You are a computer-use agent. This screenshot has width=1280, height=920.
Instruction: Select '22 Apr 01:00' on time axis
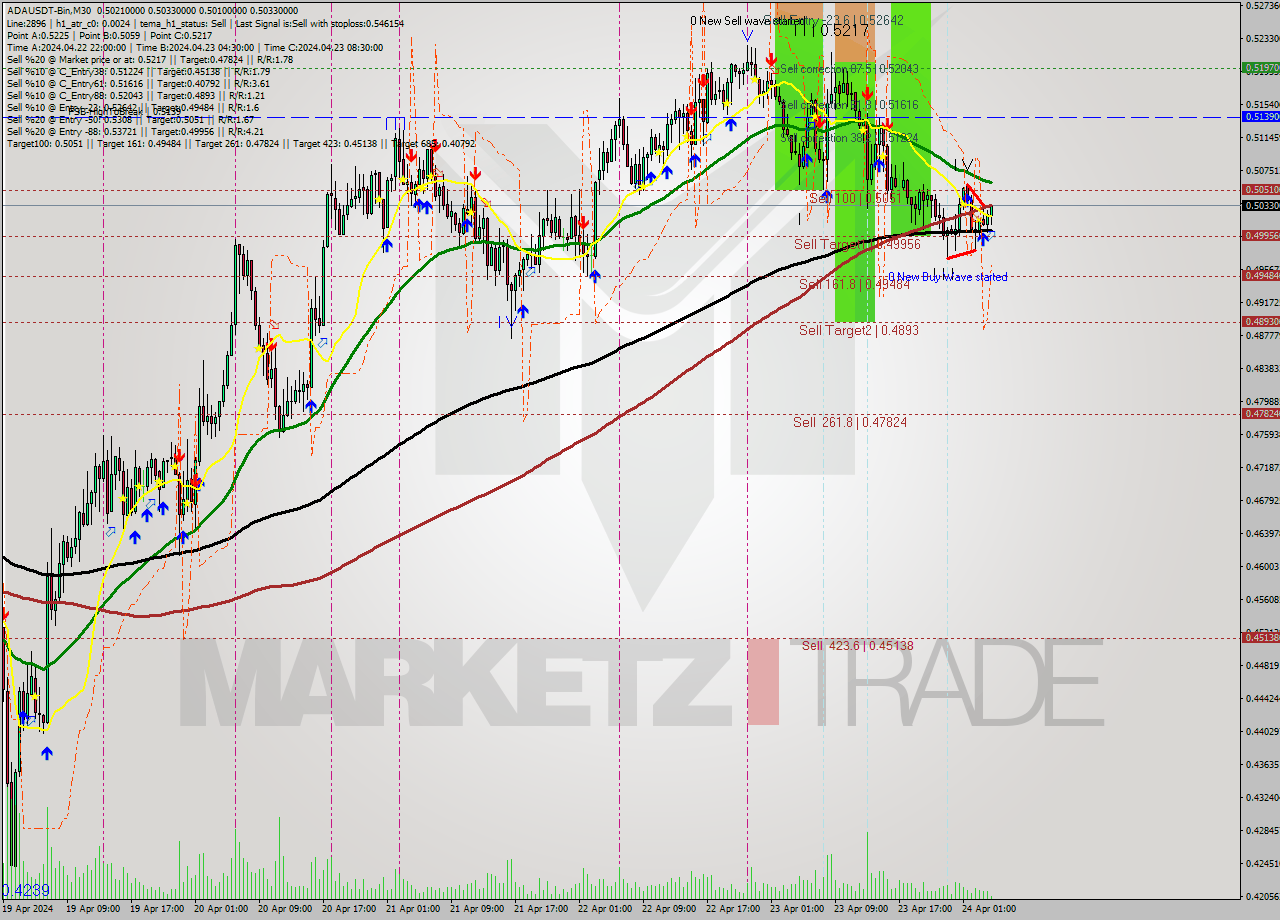click(x=606, y=909)
